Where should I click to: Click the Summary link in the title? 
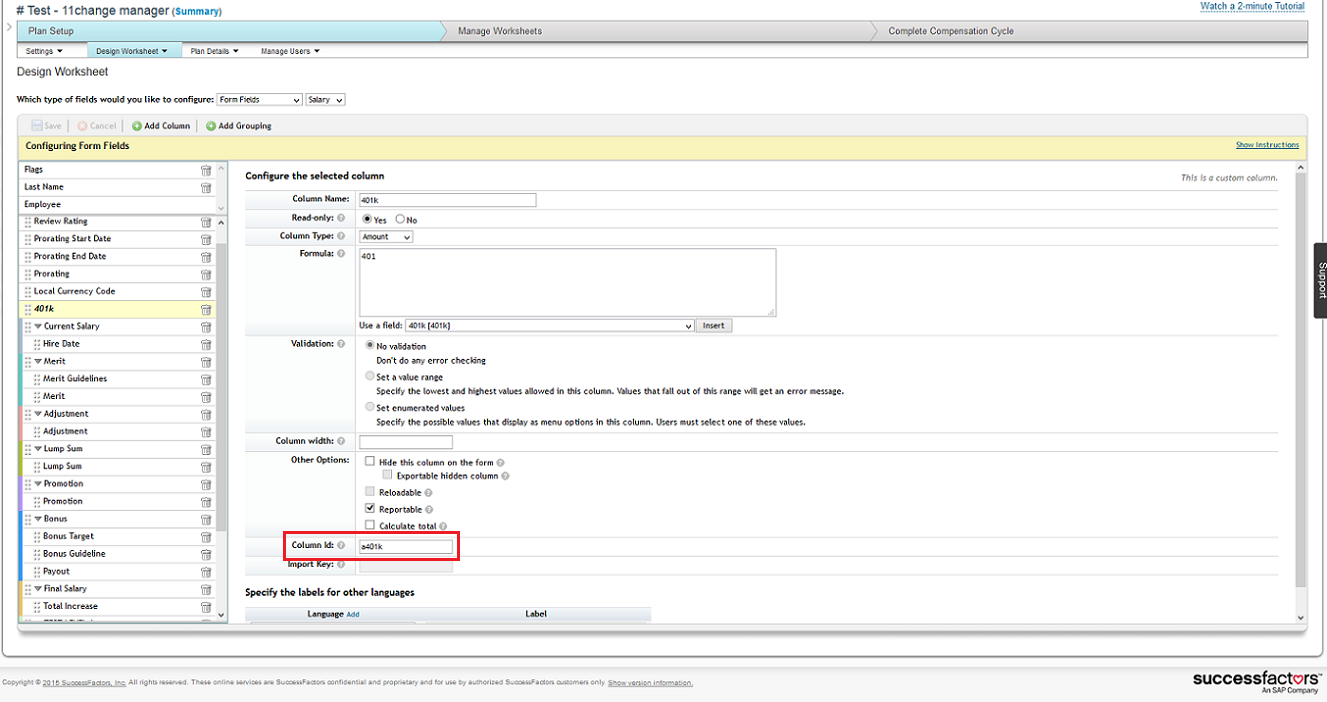[197, 12]
